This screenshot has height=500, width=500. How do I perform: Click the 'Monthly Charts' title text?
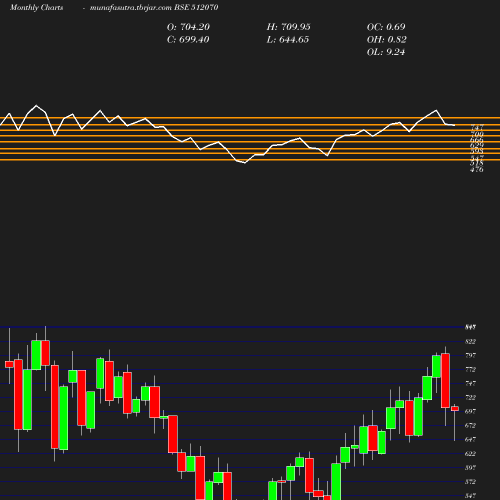coord(36,7)
